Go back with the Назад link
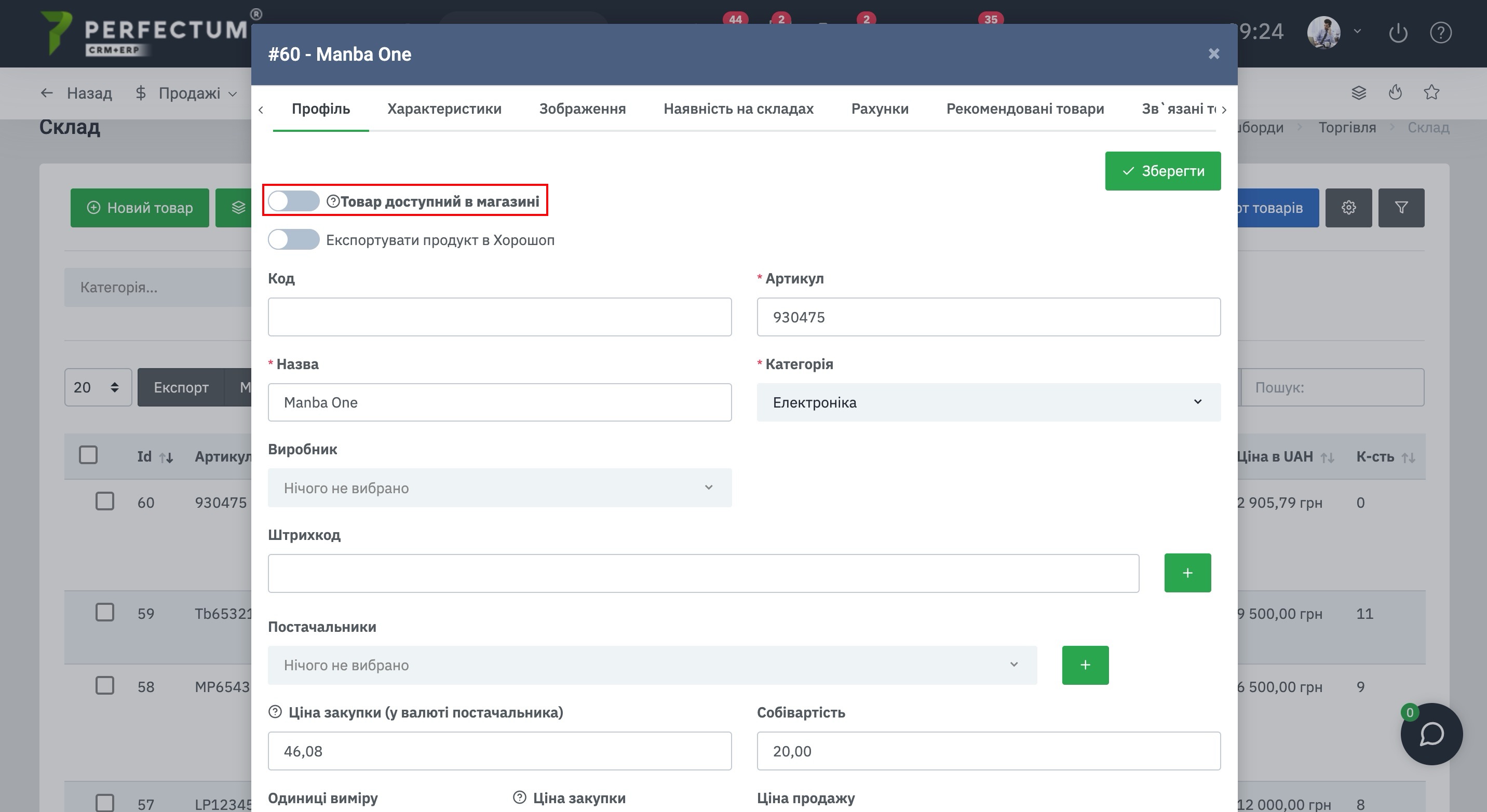This screenshot has height=812, width=1487. 76,93
